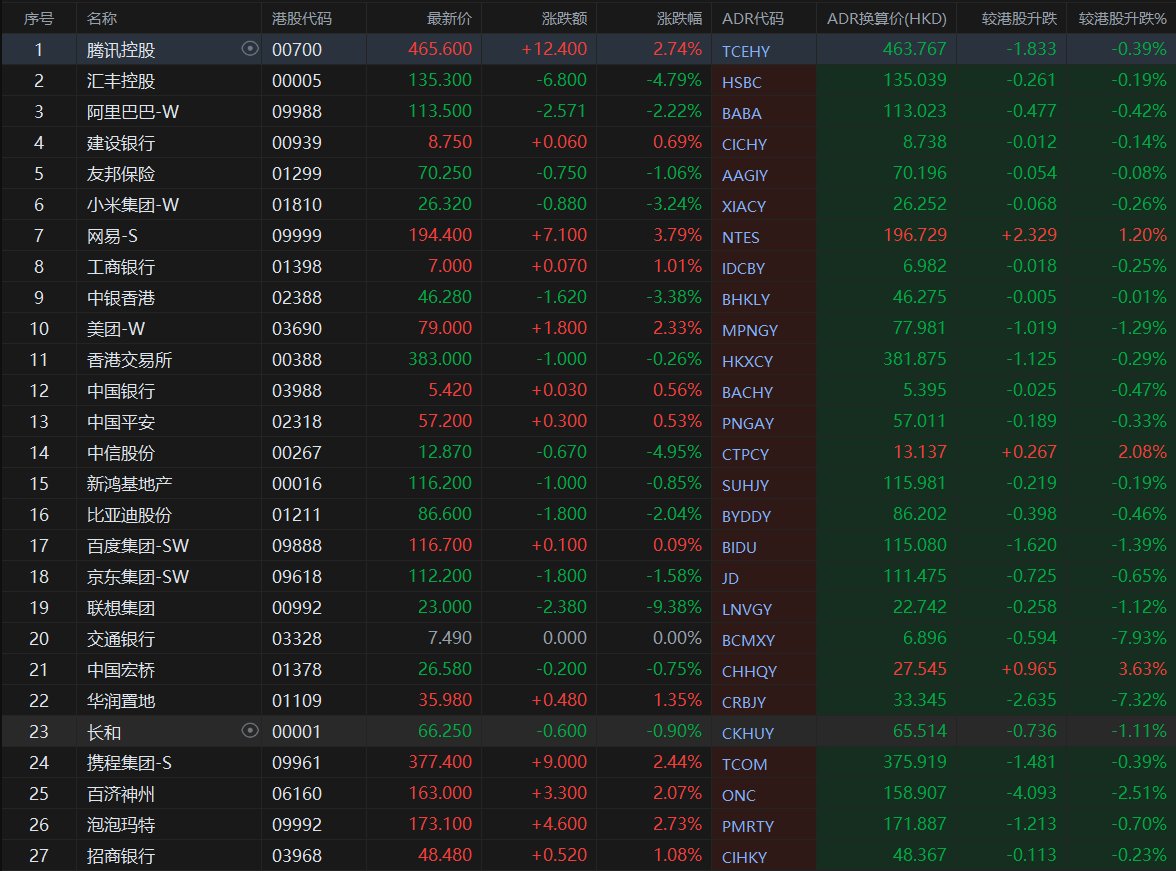Select 新鸿基地产 stock name

click(x=129, y=484)
